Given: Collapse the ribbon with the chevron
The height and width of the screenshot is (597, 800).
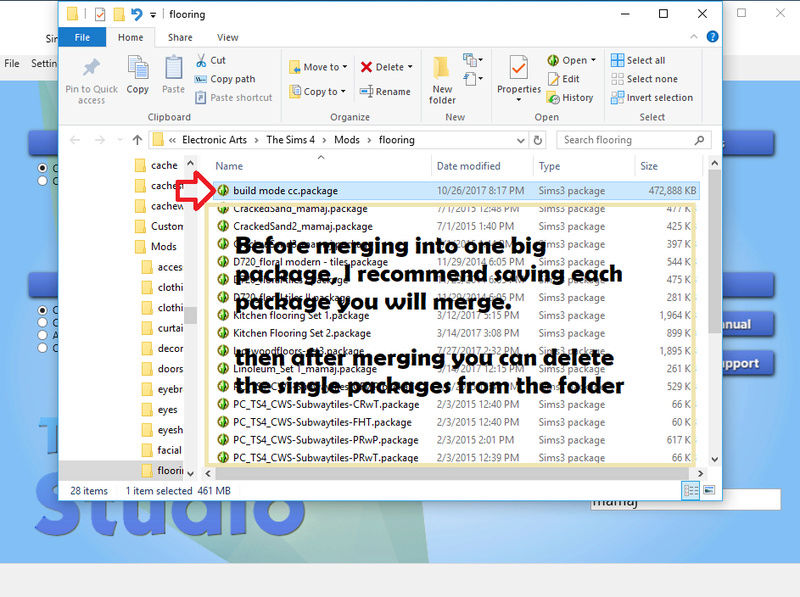Looking at the screenshot, I should (x=693, y=37).
